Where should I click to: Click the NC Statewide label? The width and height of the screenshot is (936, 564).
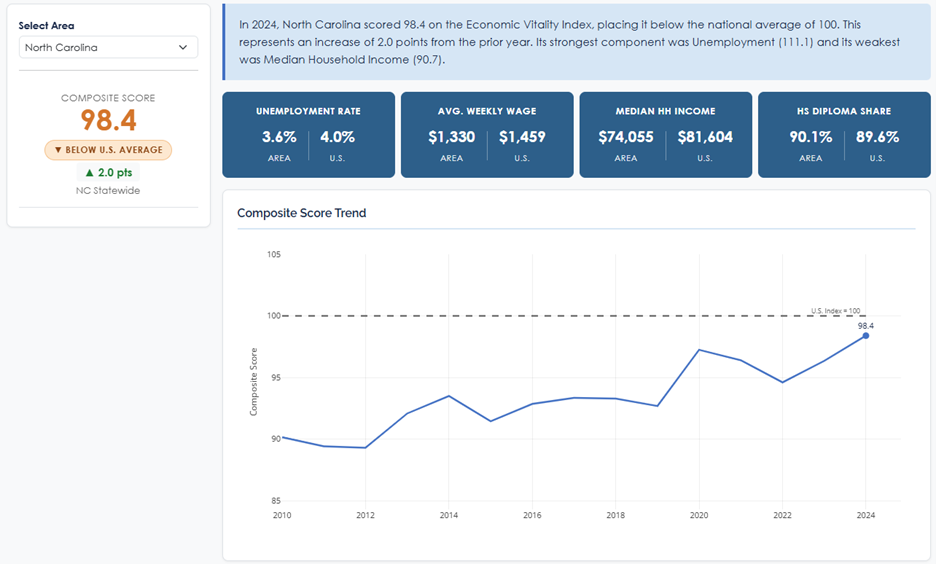[108, 191]
